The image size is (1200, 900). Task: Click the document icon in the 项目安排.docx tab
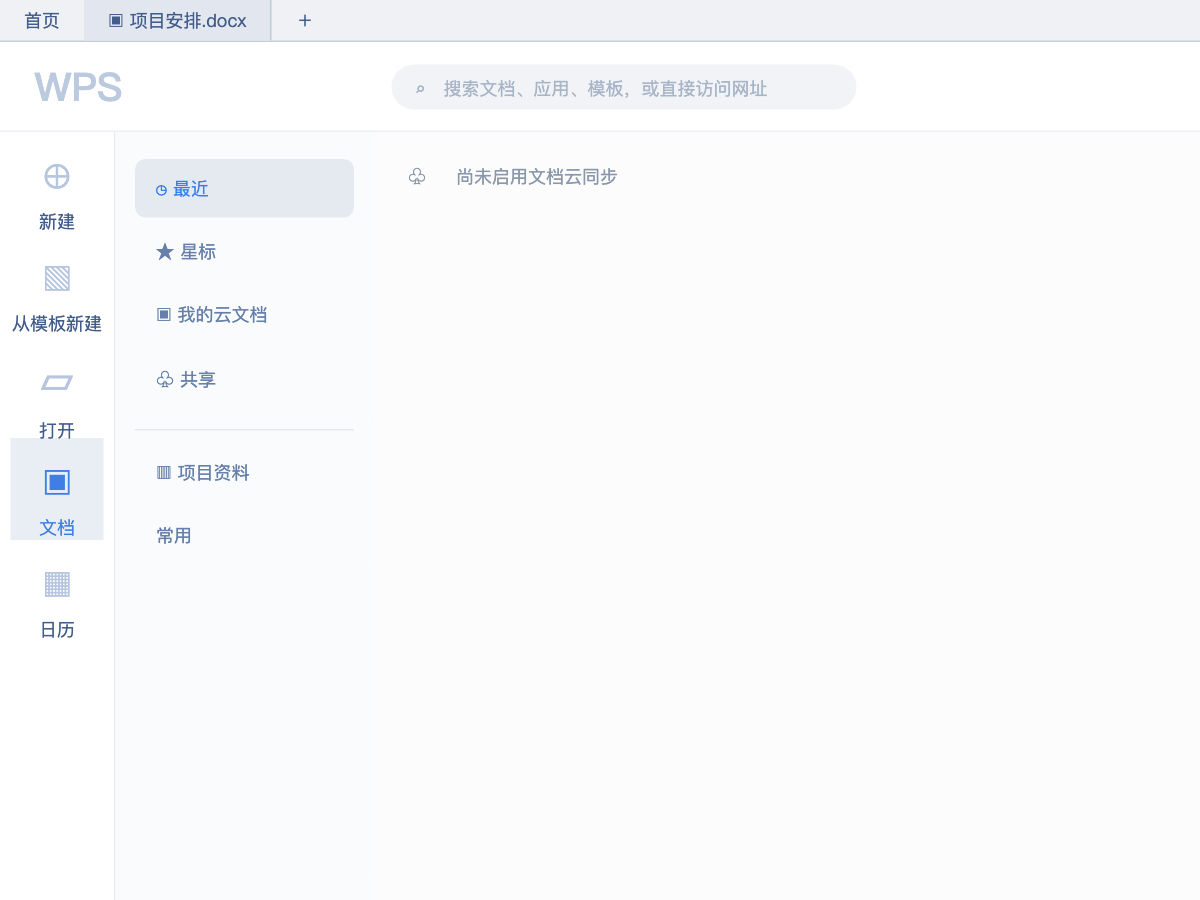[x=116, y=20]
